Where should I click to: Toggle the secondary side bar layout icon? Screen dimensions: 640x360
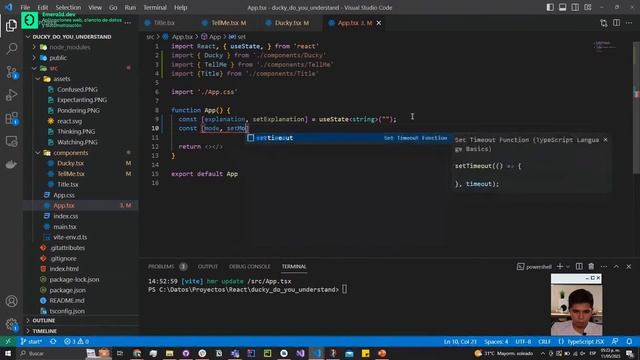point(575,7)
